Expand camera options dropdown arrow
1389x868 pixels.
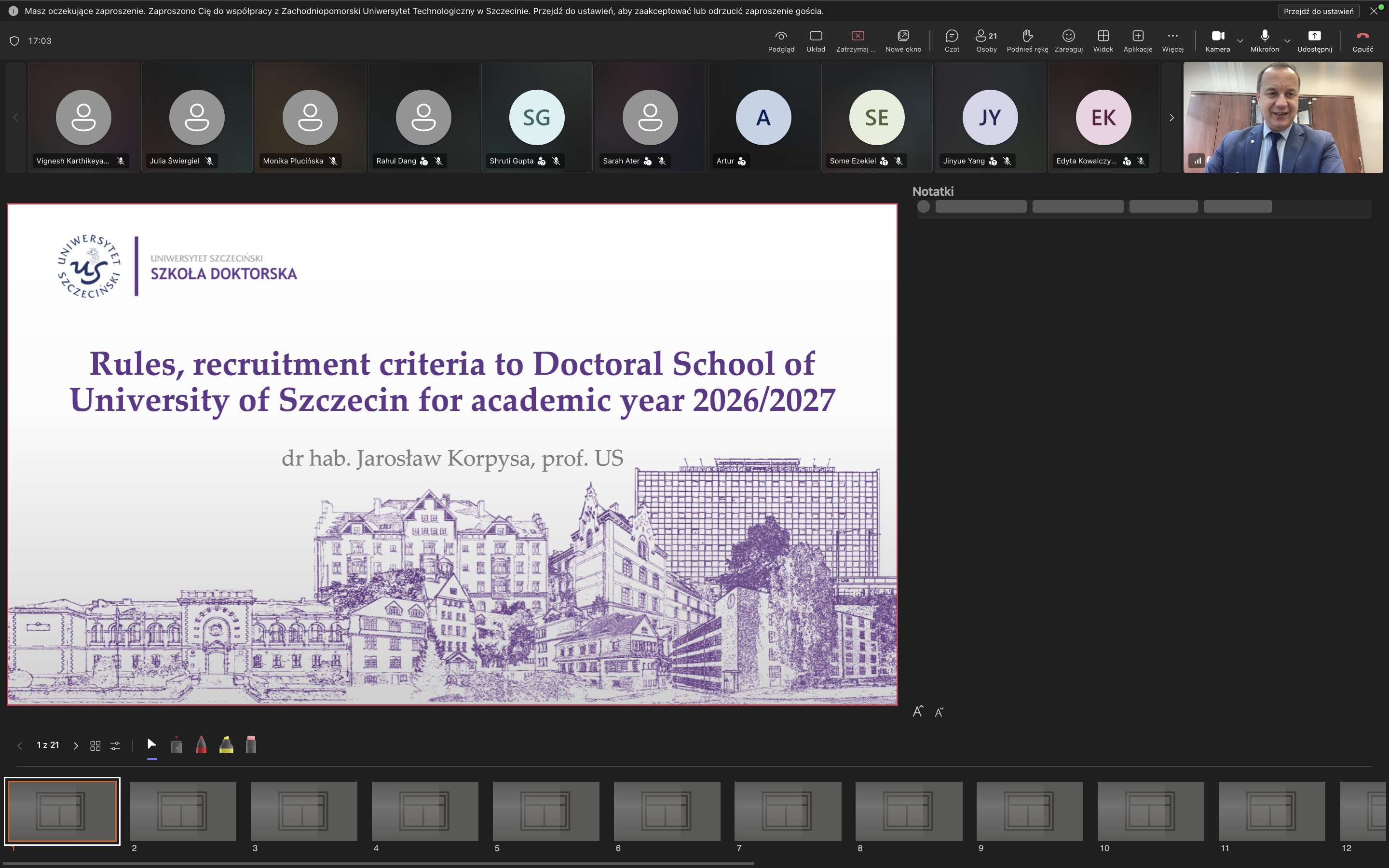[1240, 41]
